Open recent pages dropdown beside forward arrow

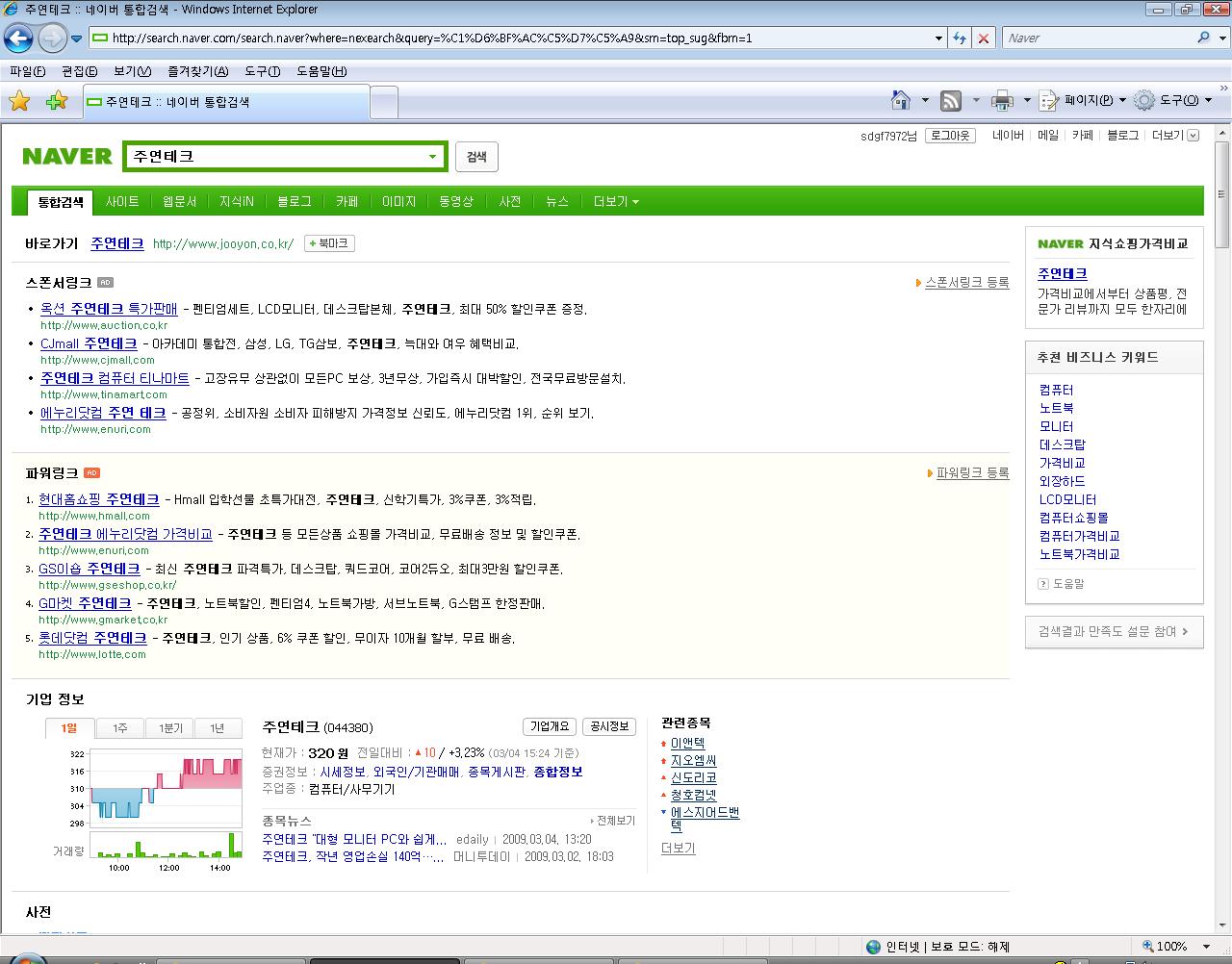coord(76,38)
